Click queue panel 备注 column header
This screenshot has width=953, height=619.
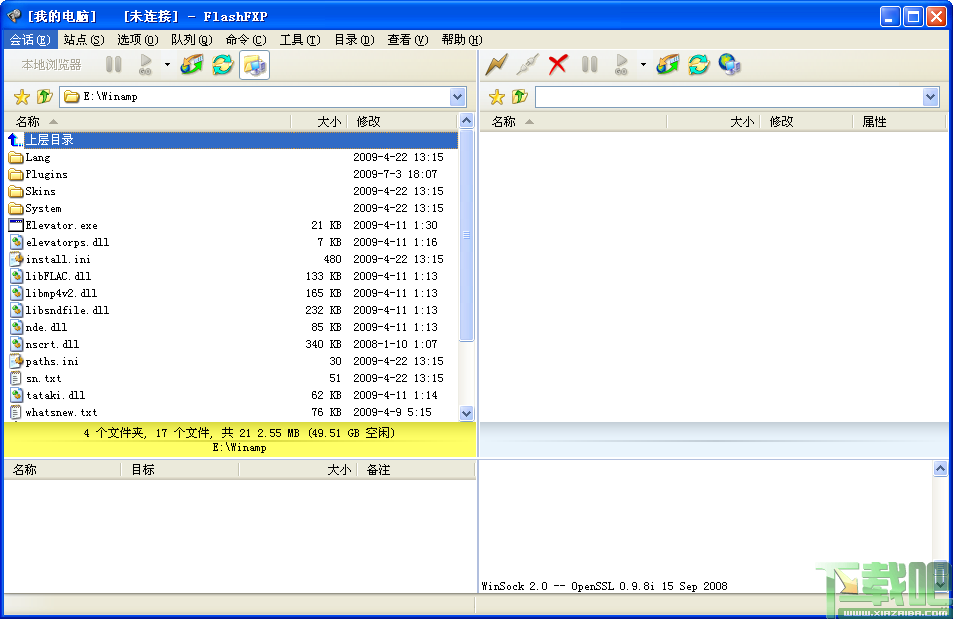point(415,469)
